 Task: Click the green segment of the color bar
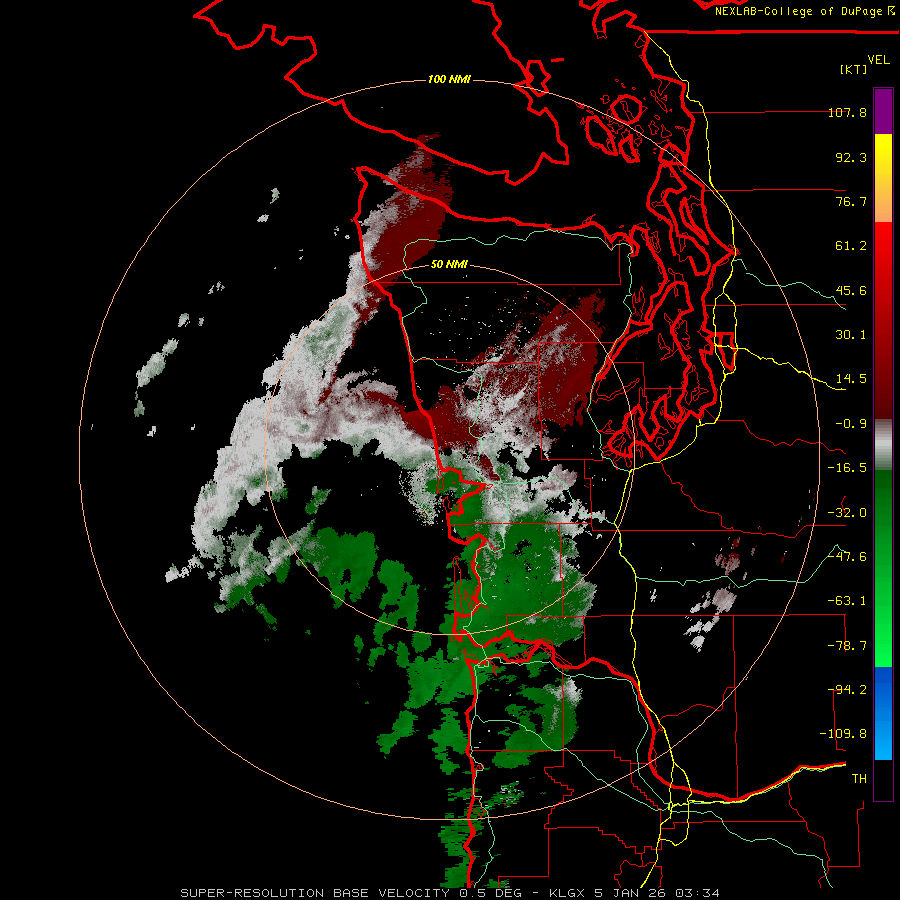(x=883, y=568)
